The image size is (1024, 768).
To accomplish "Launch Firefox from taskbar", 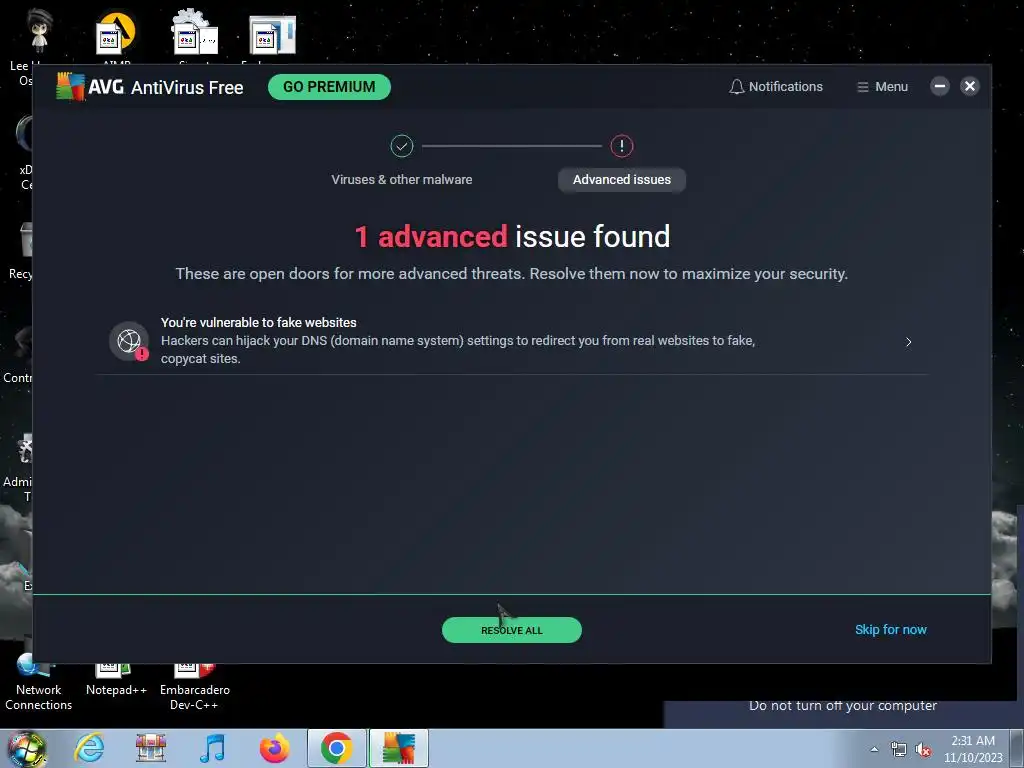I will (274, 748).
